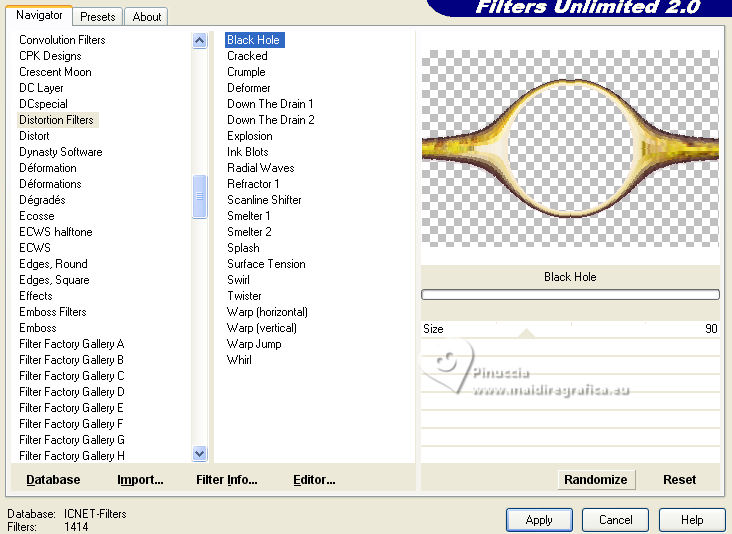Choose the Swirl filter
The width and height of the screenshot is (732, 534).
click(238, 280)
